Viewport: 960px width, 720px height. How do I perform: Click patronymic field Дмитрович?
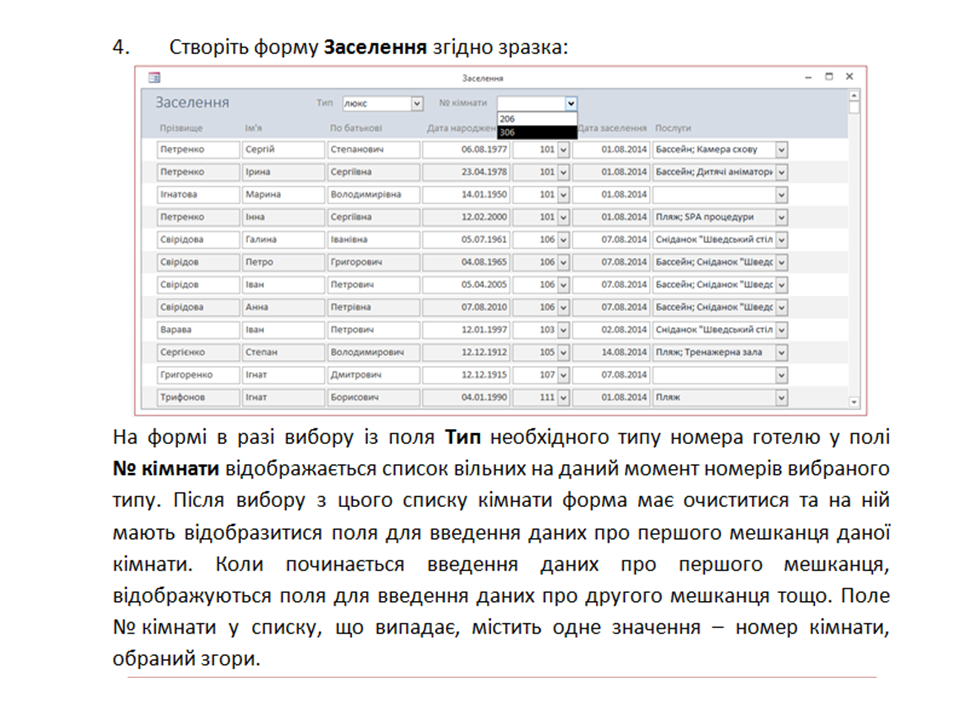point(373,375)
